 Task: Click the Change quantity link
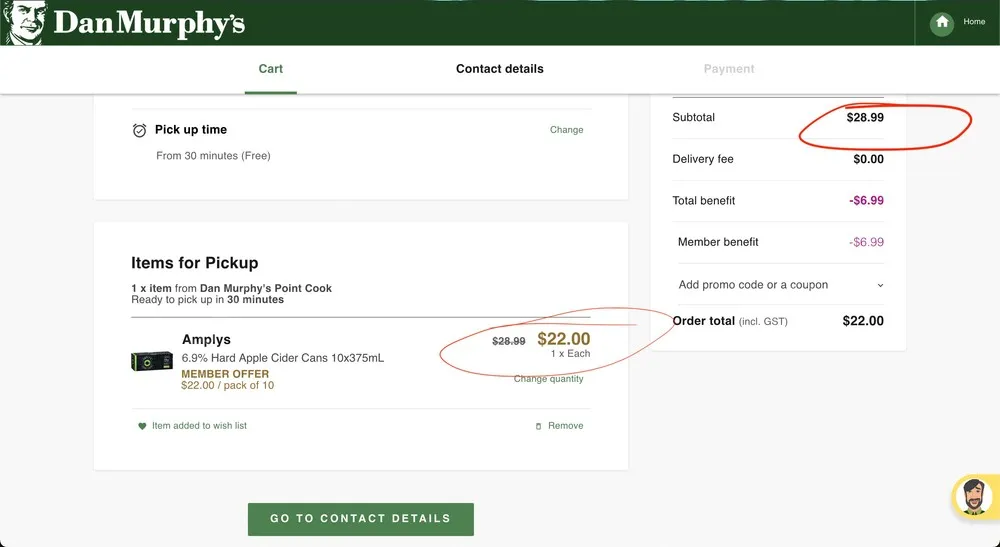tap(548, 379)
